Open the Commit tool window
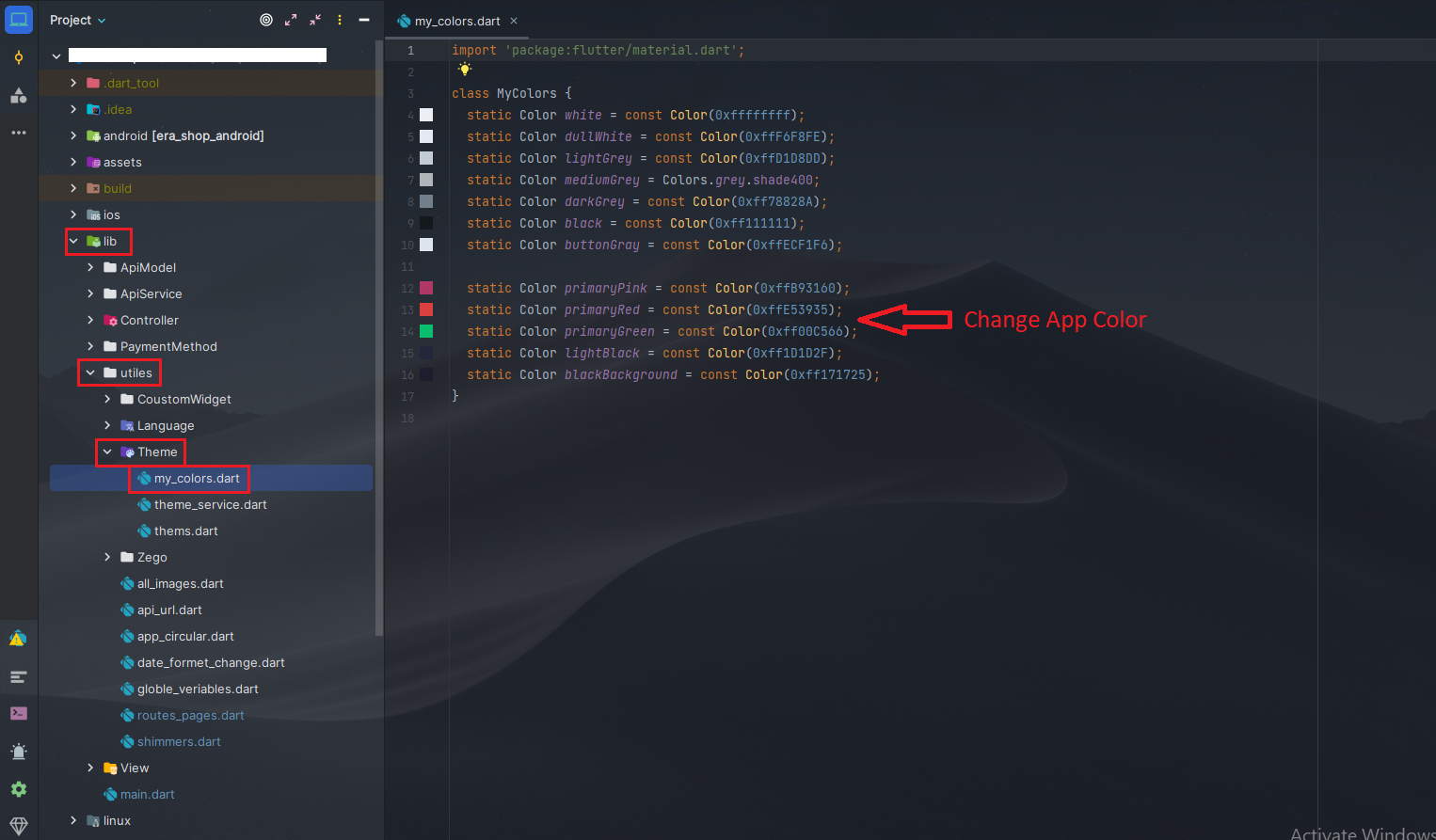The width and height of the screenshot is (1436, 840). (18, 57)
